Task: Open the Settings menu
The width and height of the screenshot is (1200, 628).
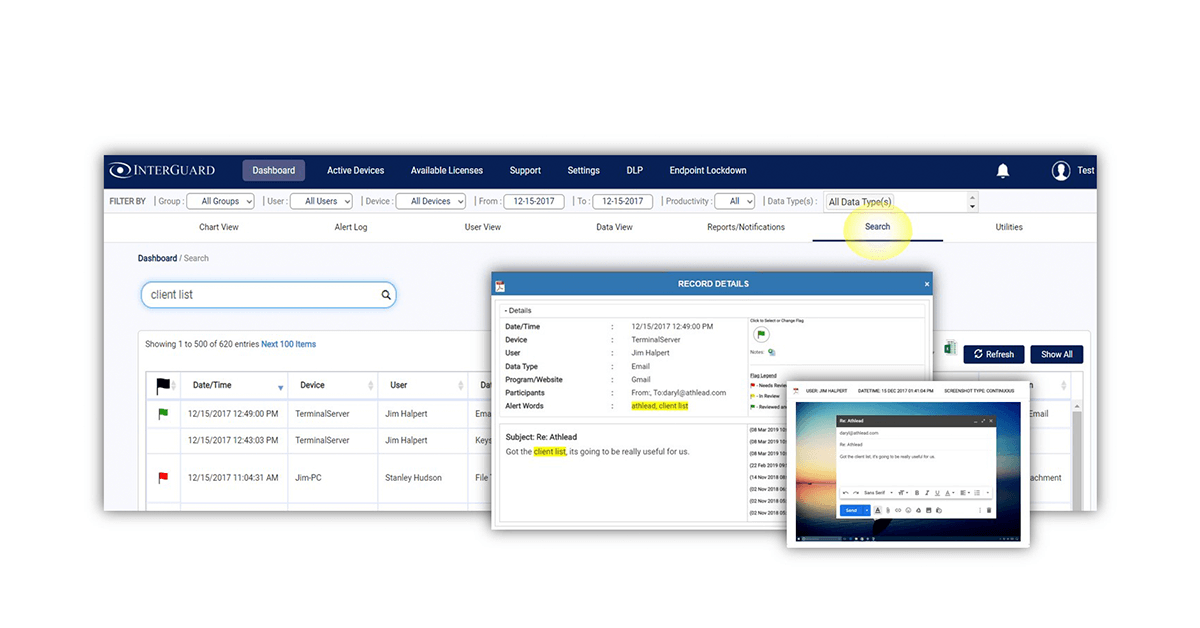Action: click(x=584, y=170)
